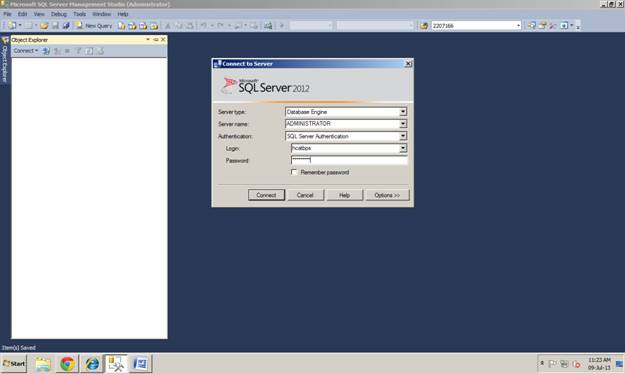625x374 pixels.
Task: Open the Chrome icon in taskbar
Action: click(67, 364)
